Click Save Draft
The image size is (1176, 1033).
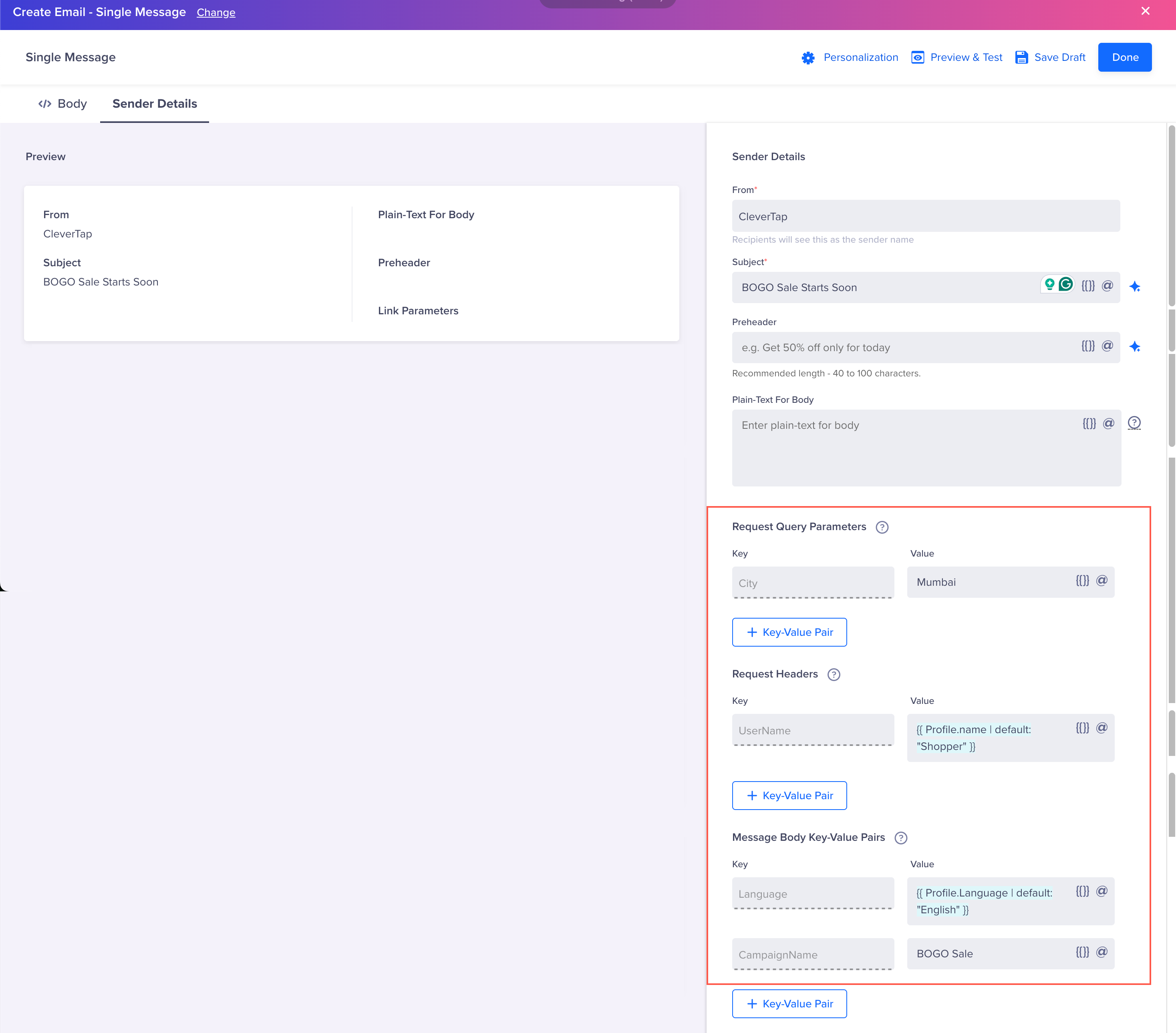(1050, 58)
